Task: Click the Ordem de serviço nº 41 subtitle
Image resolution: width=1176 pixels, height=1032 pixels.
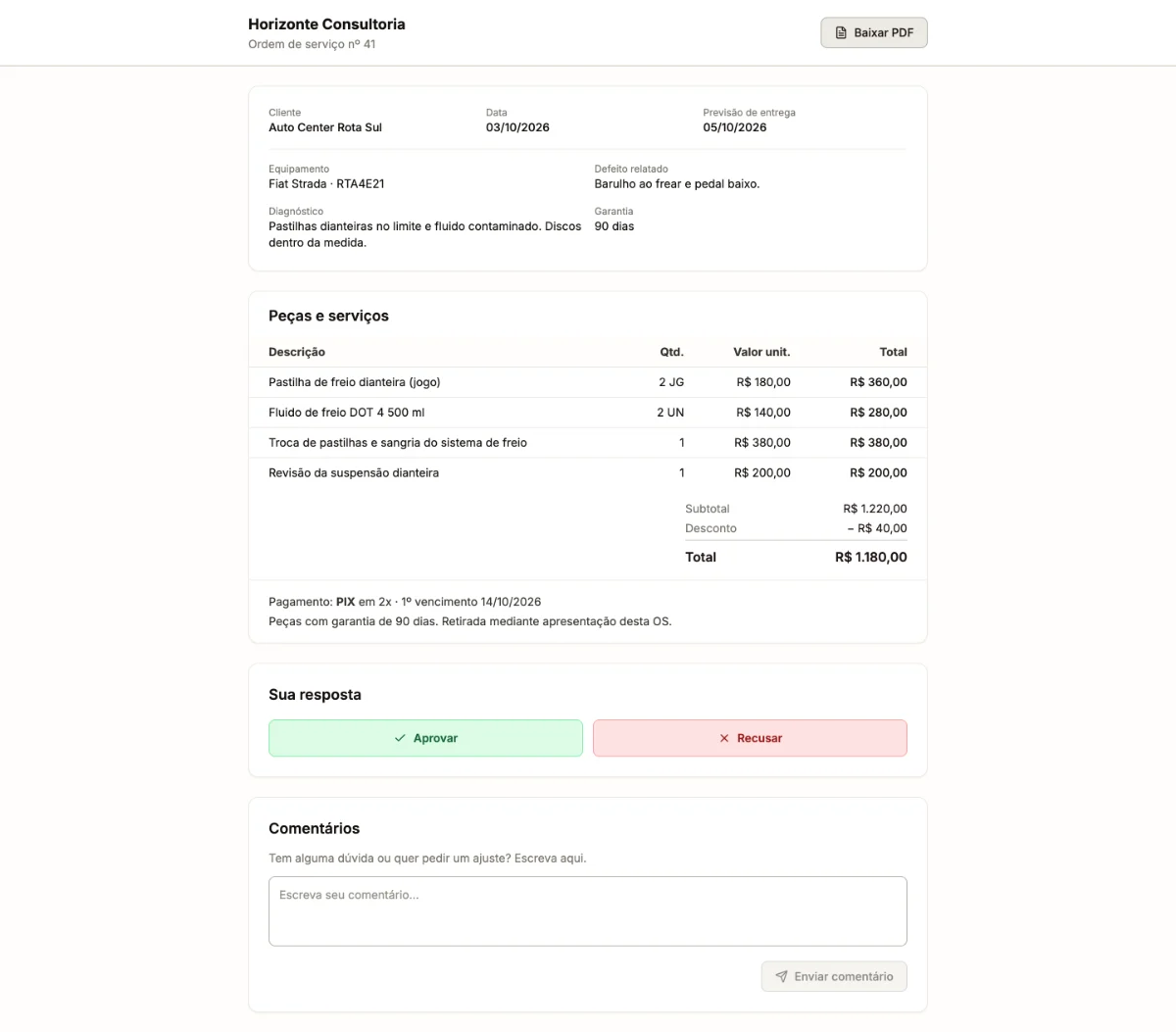Action: coord(312,44)
